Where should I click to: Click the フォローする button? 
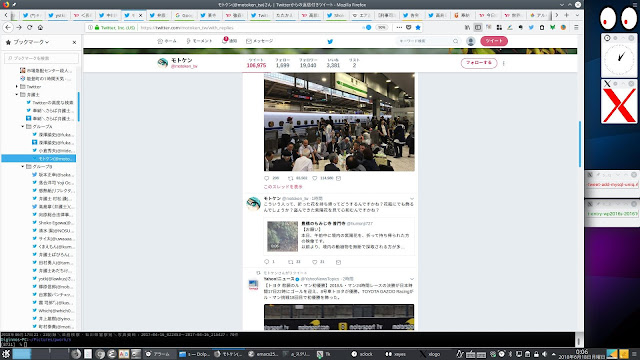click(479, 63)
